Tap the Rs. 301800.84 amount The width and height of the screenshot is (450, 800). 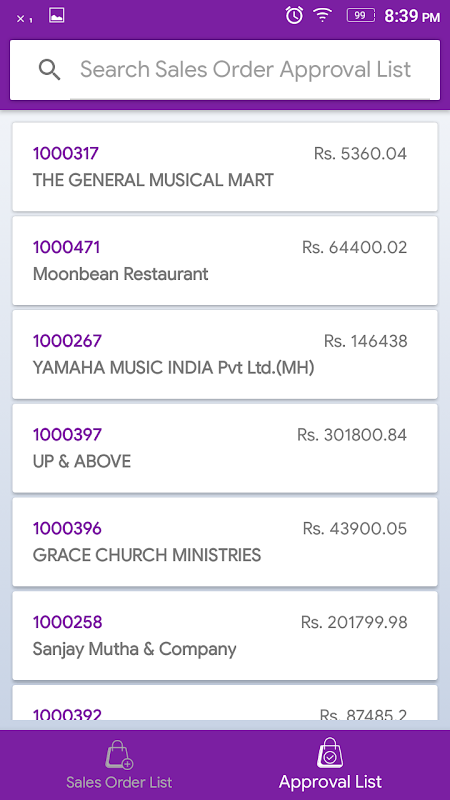click(352, 435)
